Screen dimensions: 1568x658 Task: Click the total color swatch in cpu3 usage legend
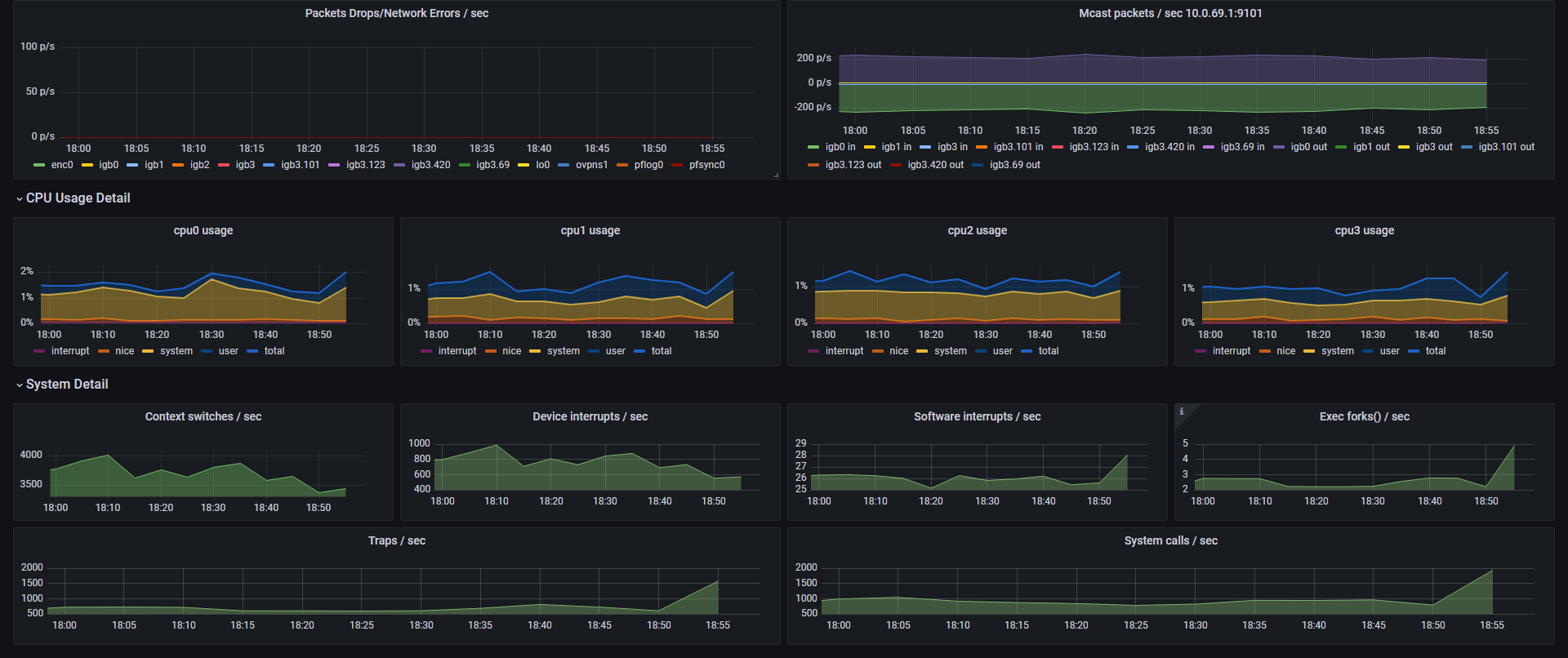(x=1414, y=351)
